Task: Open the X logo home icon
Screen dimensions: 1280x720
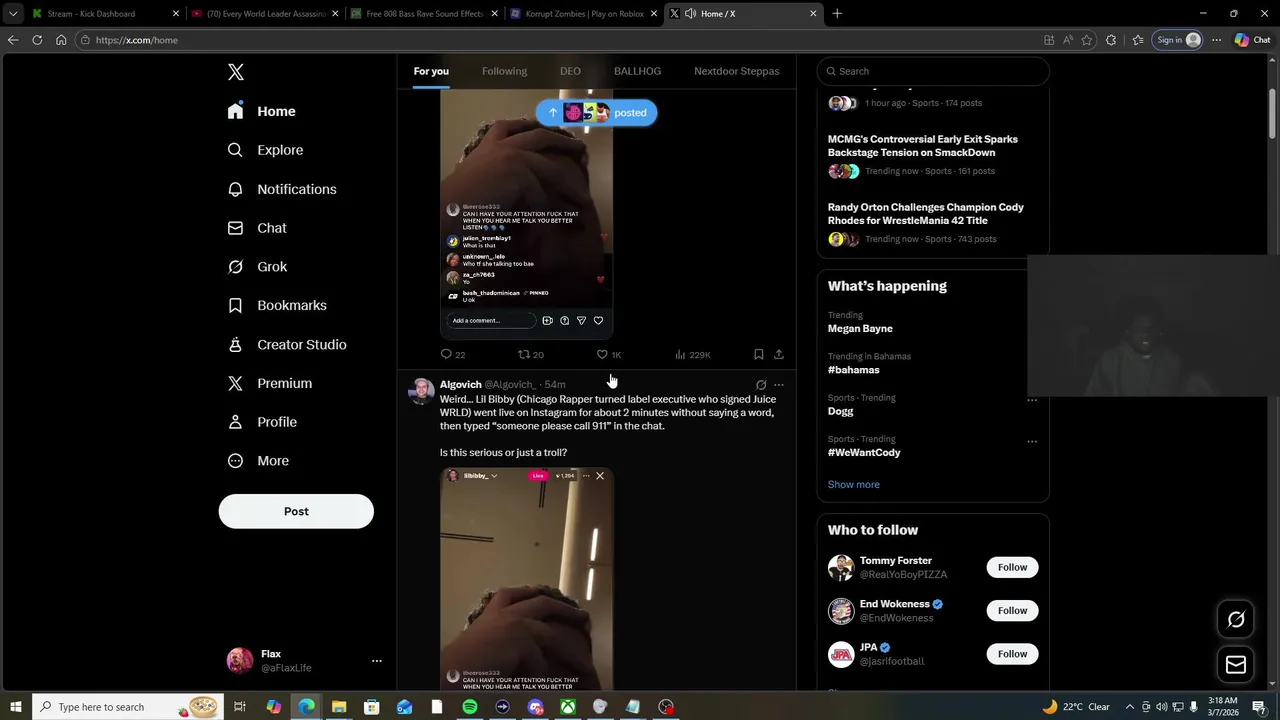Action: (235, 72)
